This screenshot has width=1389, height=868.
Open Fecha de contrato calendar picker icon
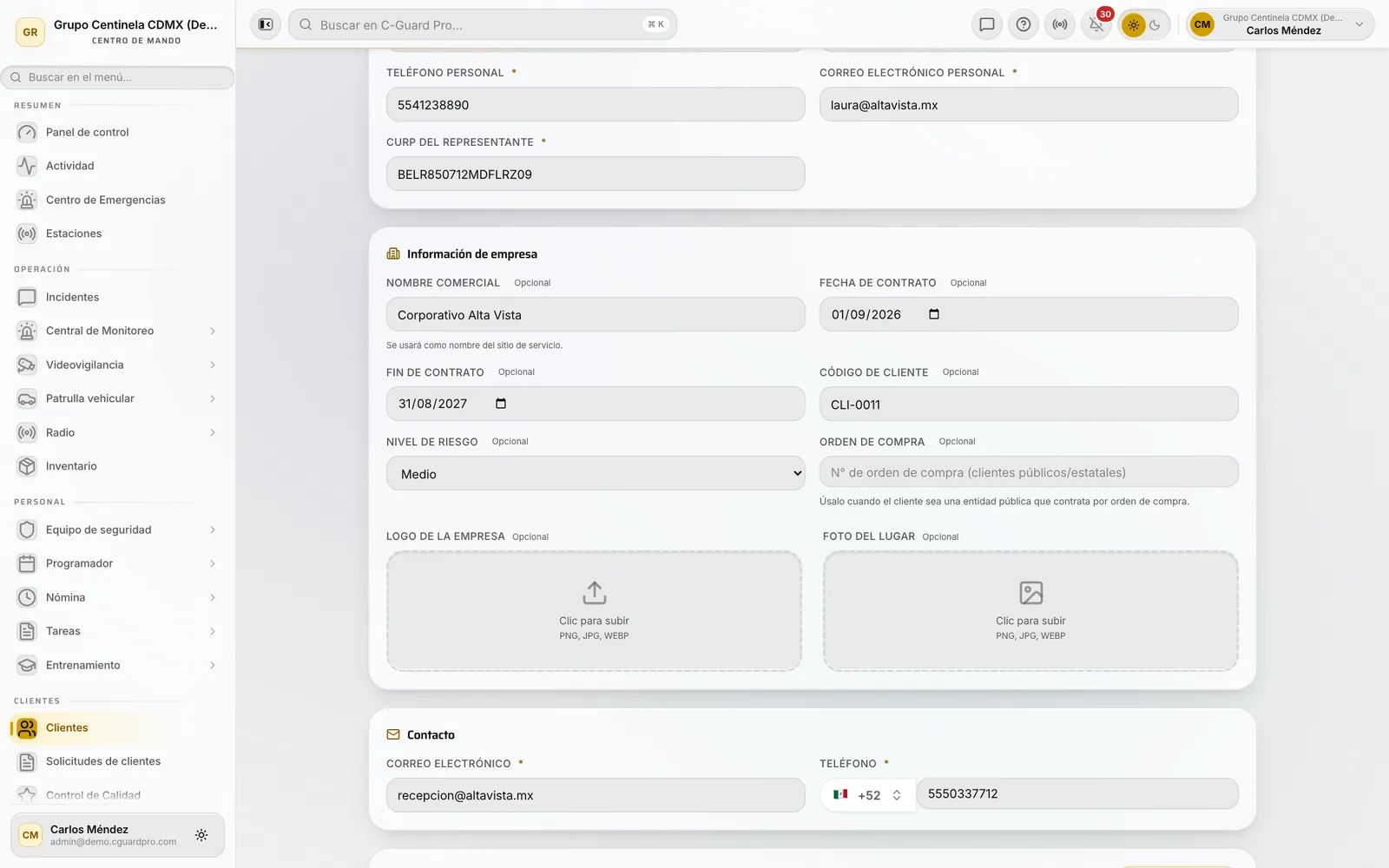click(934, 314)
